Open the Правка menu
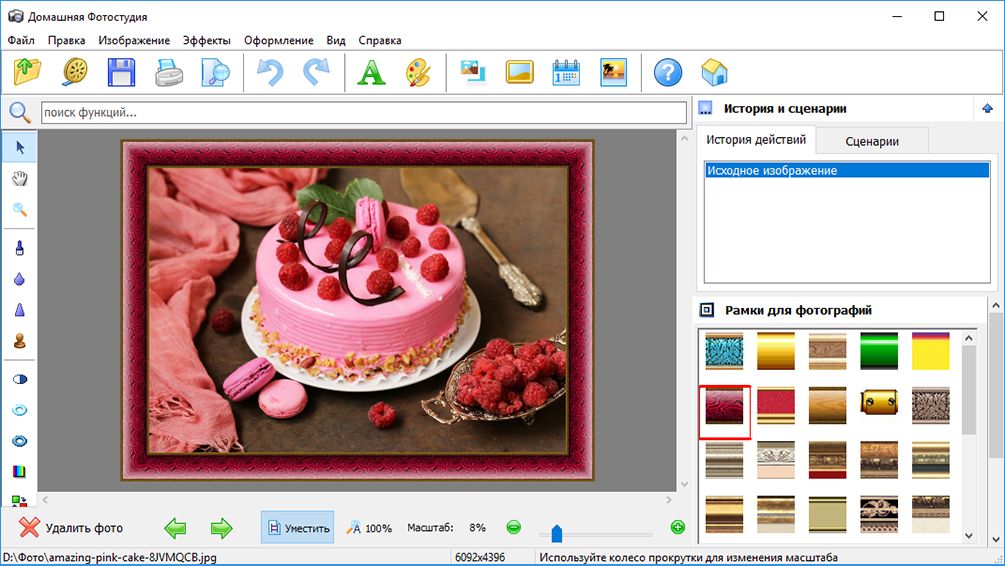1005x566 pixels. [66, 40]
